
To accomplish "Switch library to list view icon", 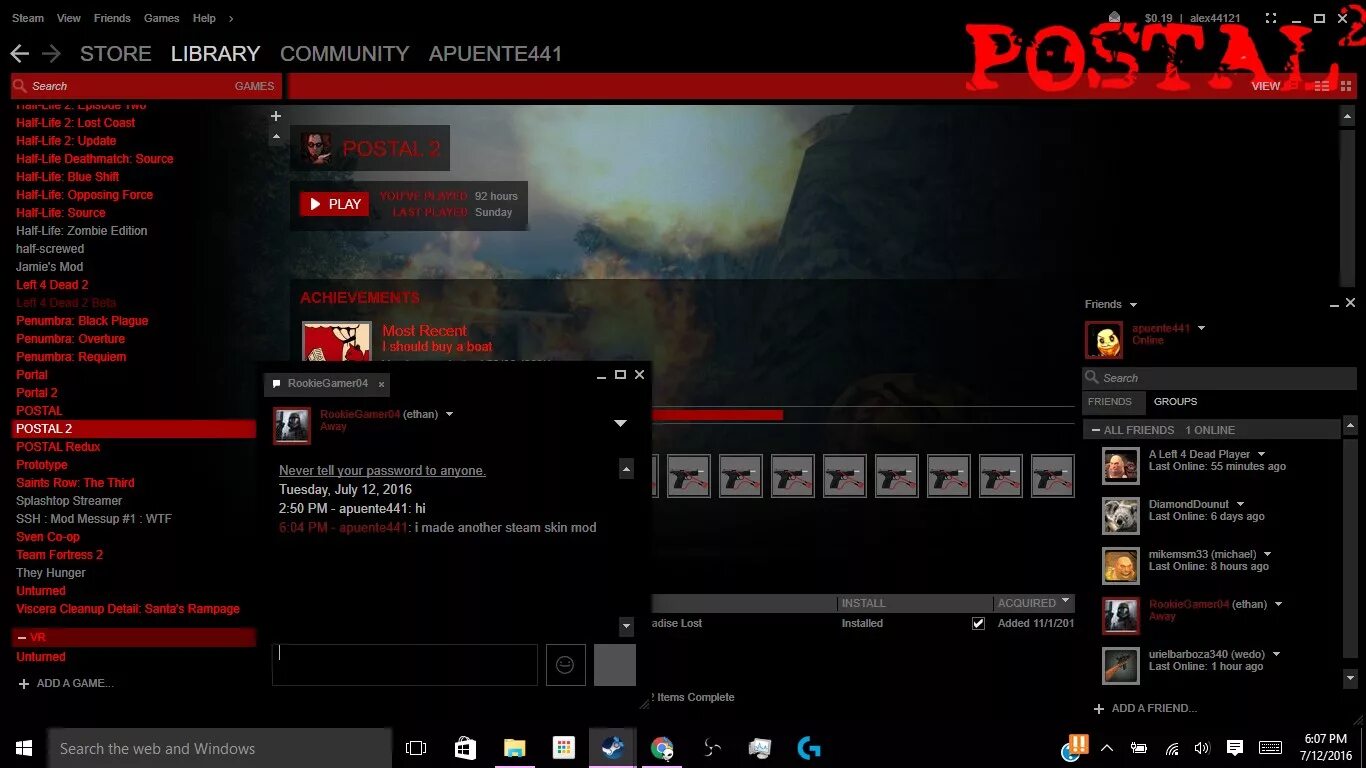I will pos(1321,86).
